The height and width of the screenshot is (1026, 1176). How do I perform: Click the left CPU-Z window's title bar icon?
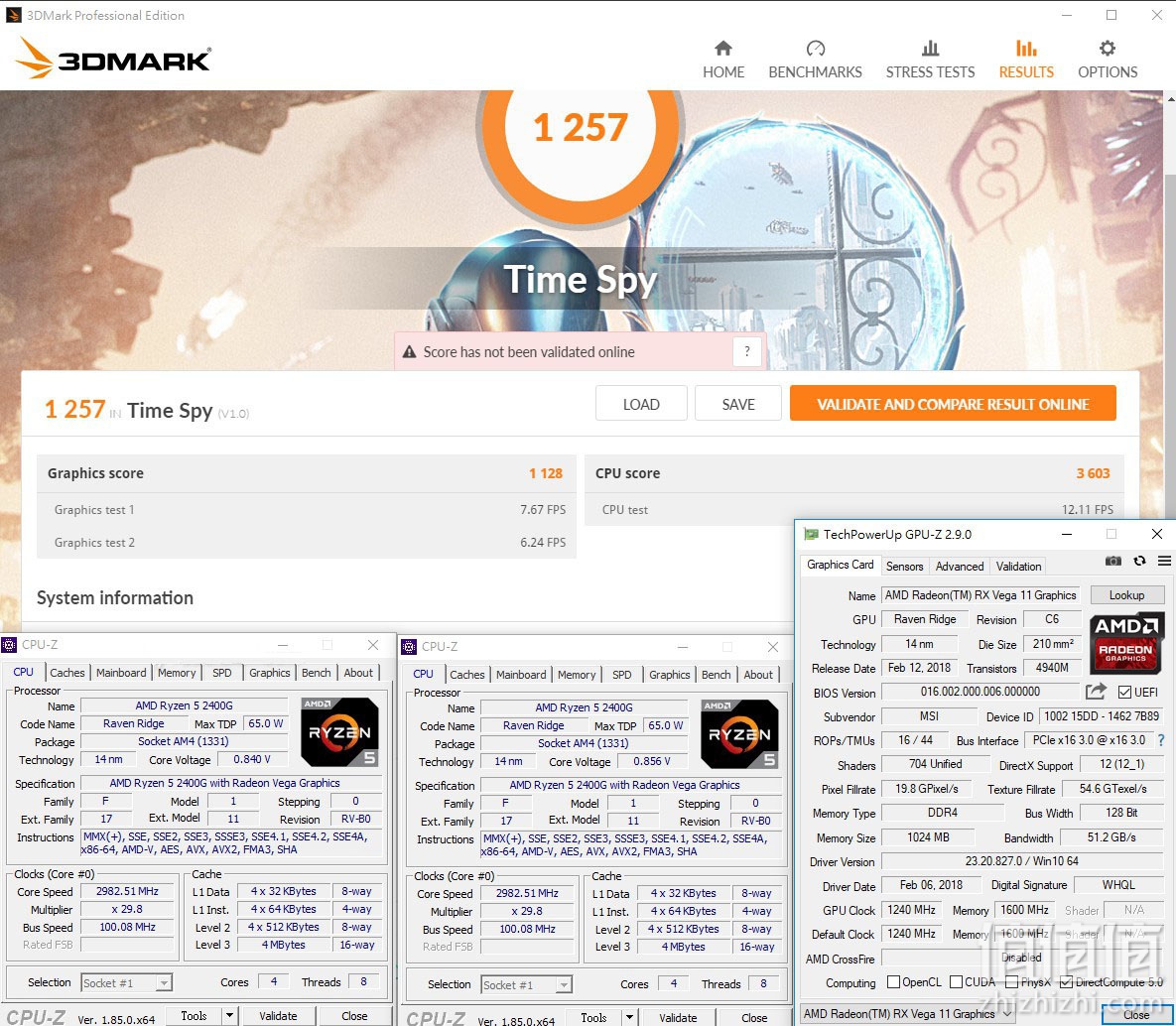coord(9,645)
